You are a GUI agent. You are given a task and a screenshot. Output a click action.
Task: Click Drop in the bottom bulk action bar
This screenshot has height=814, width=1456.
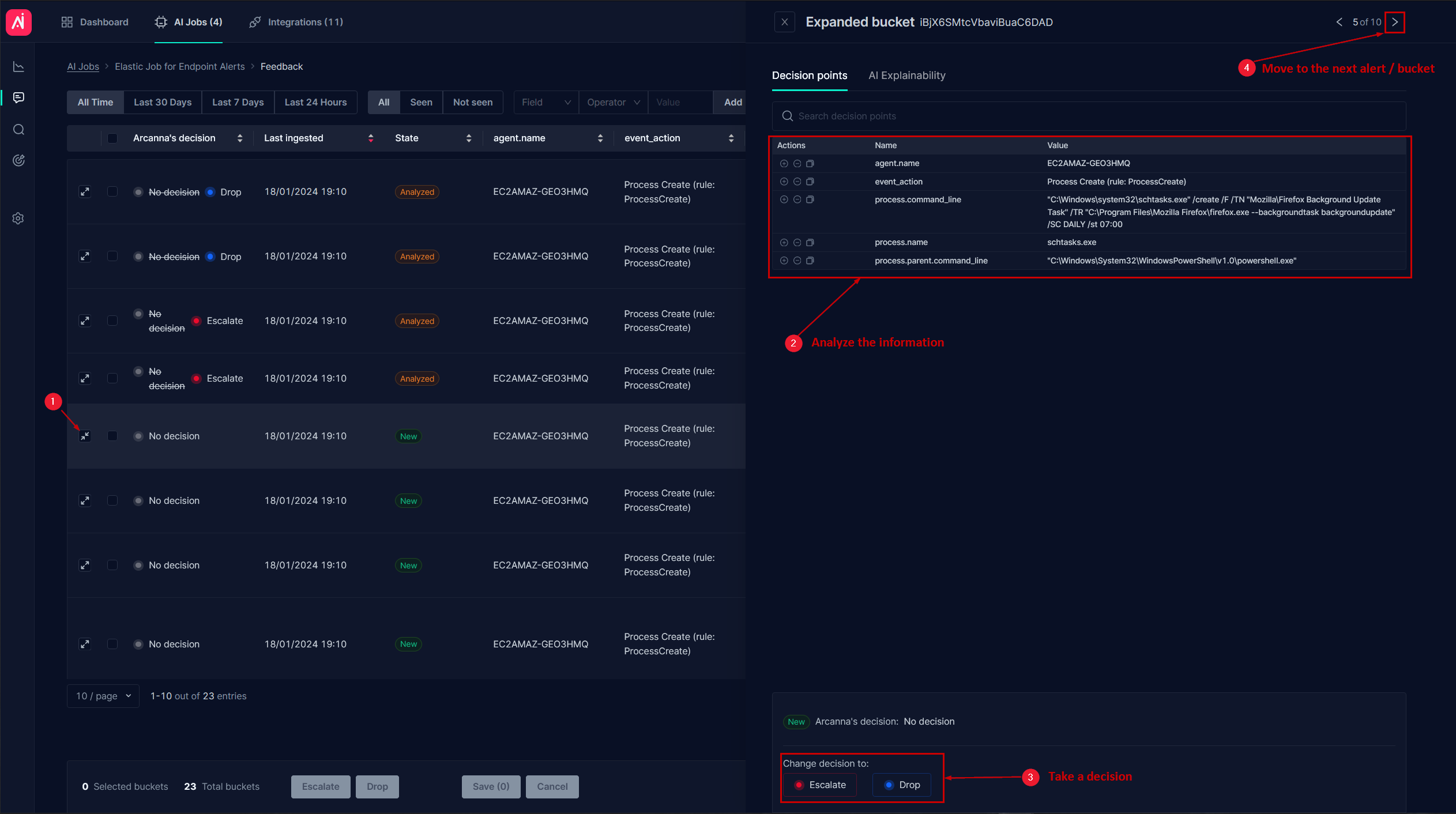(x=377, y=786)
